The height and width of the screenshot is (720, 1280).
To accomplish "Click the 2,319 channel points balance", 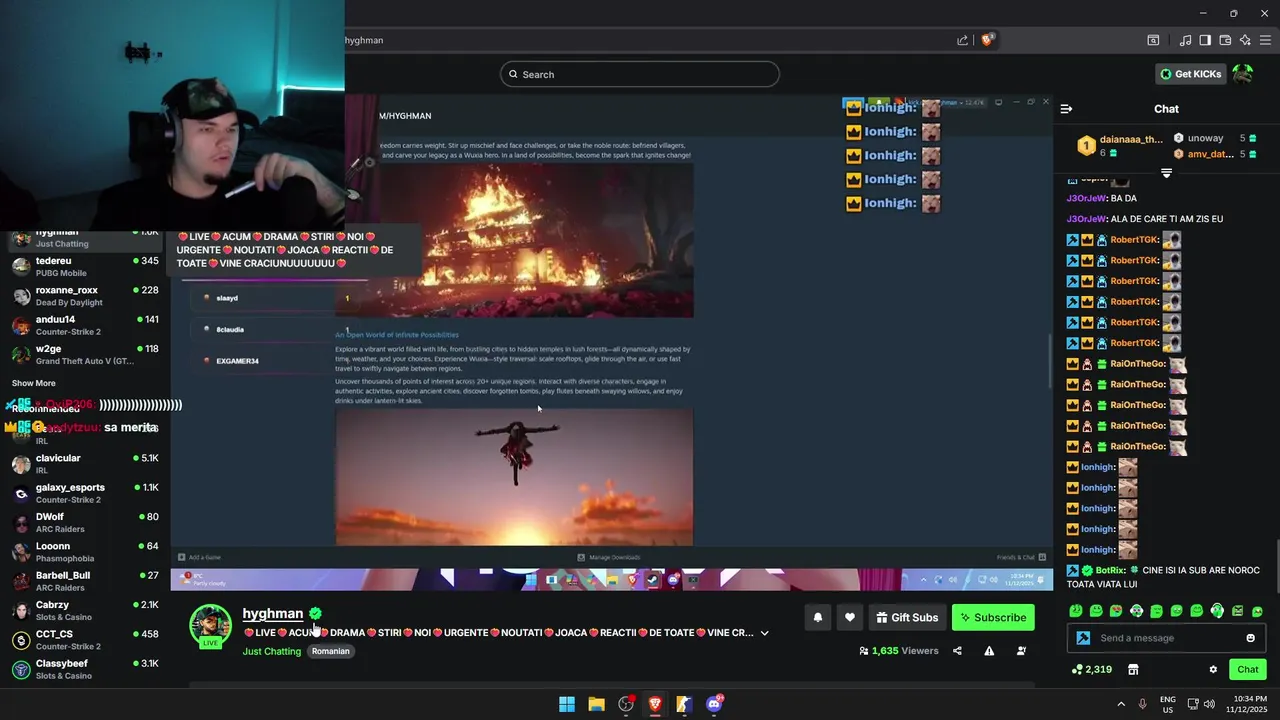I will 1091,670.
